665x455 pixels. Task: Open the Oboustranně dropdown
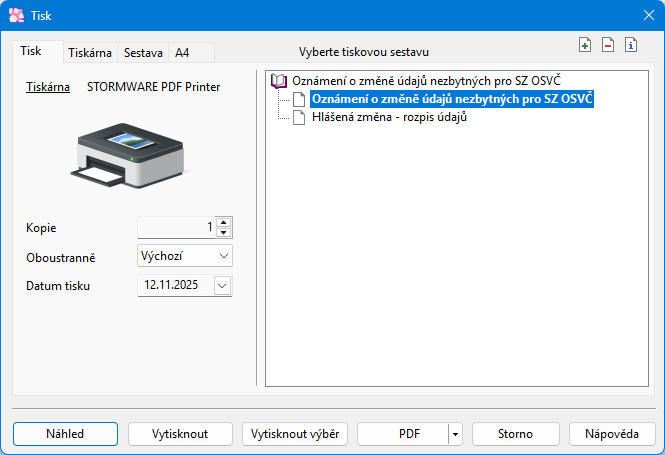223,256
